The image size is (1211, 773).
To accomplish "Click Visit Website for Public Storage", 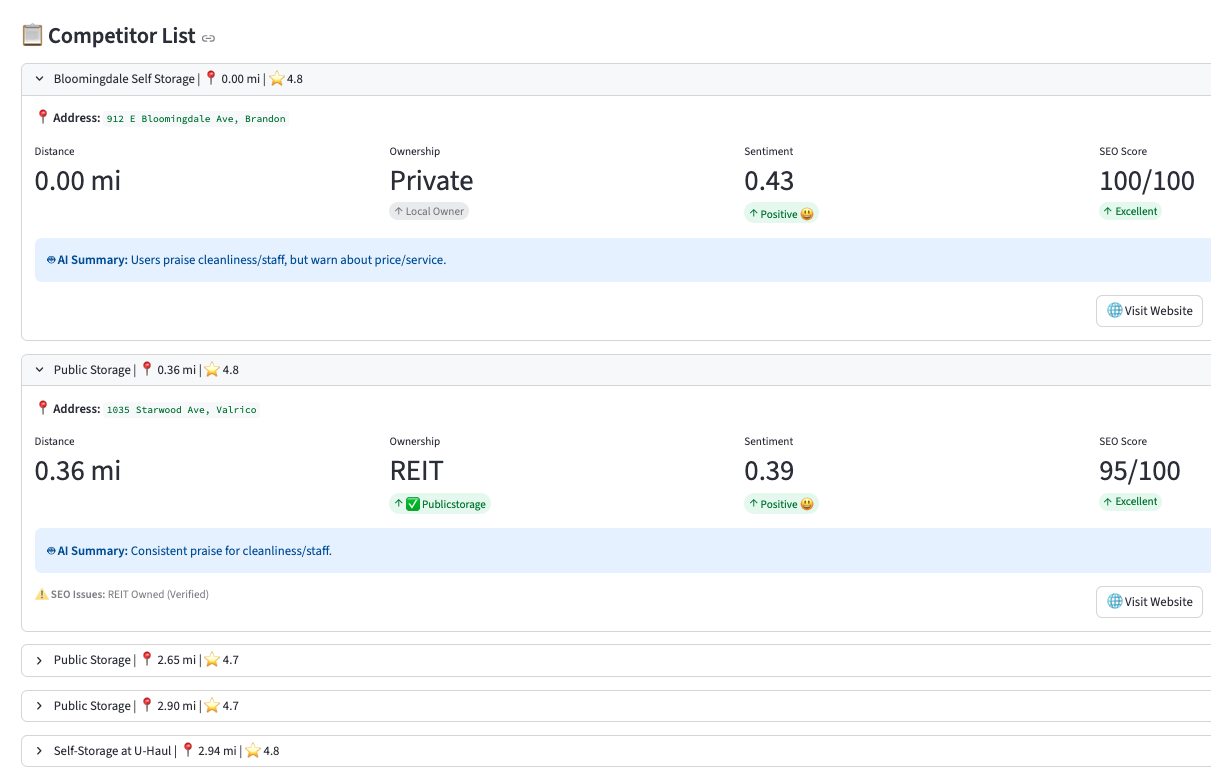I will click(x=1149, y=602).
